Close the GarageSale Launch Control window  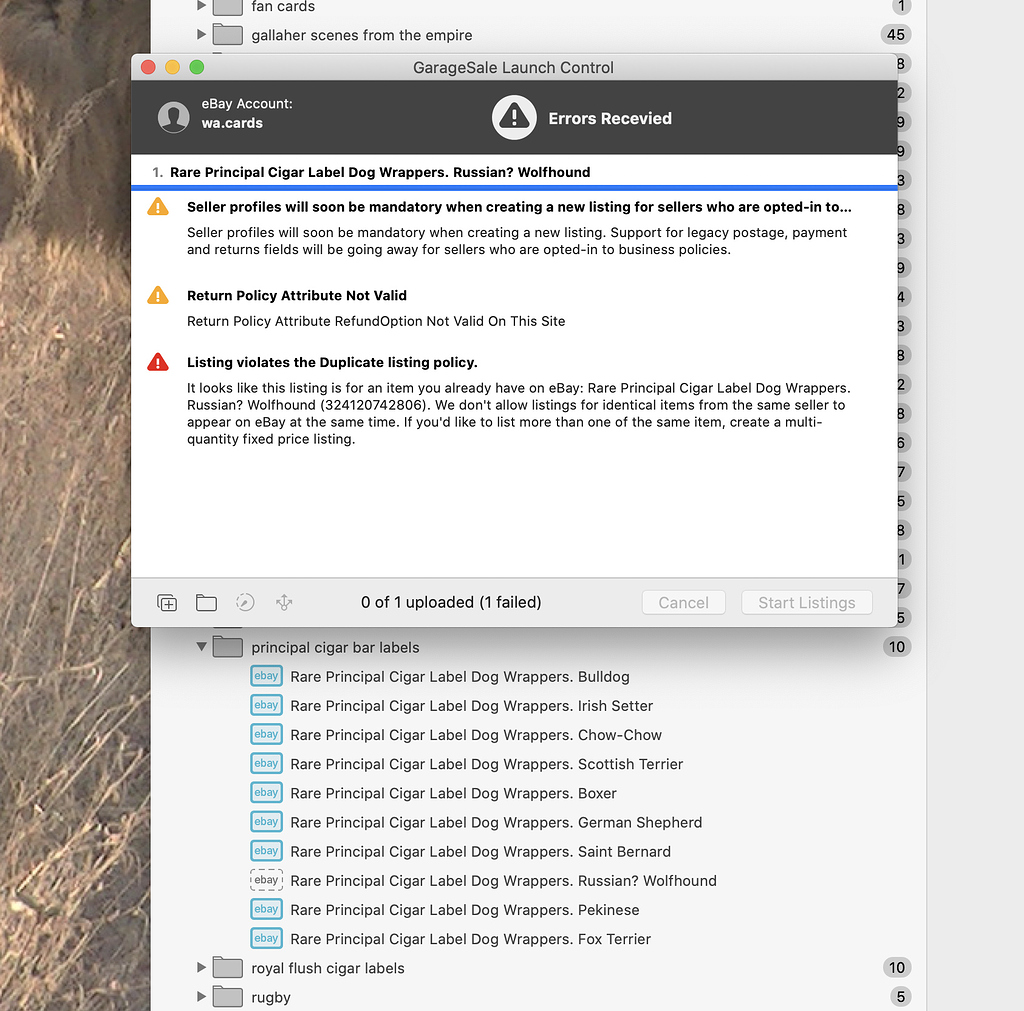[x=148, y=67]
